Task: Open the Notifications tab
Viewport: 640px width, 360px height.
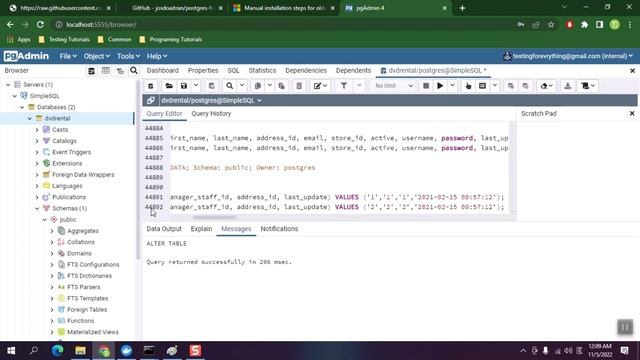Action: coord(279,229)
